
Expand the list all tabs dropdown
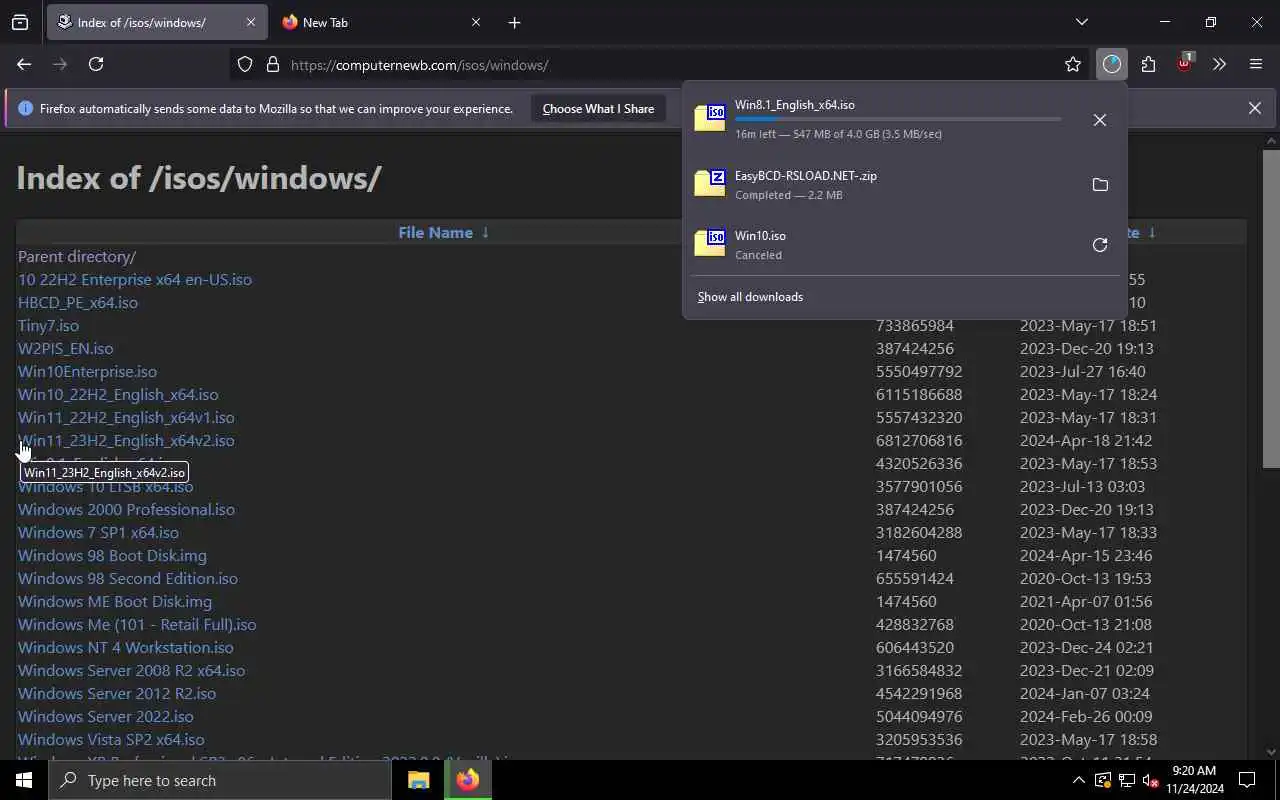(1081, 22)
